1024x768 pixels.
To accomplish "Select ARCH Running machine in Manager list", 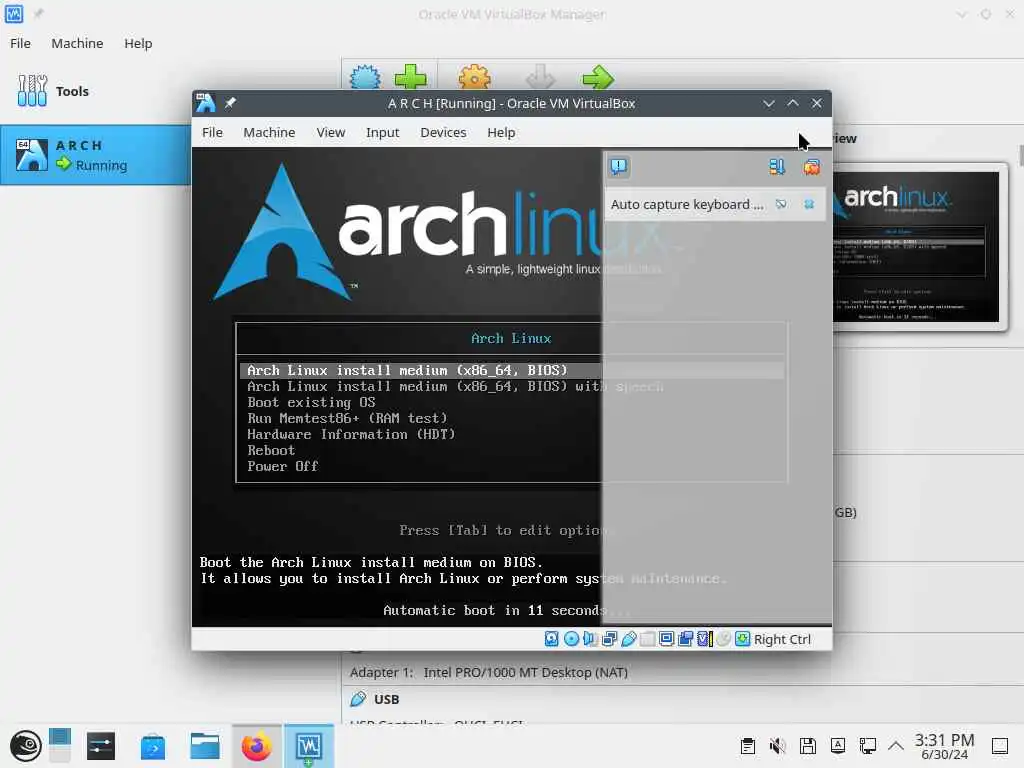I will pyautogui.click(x=95, y=155).
